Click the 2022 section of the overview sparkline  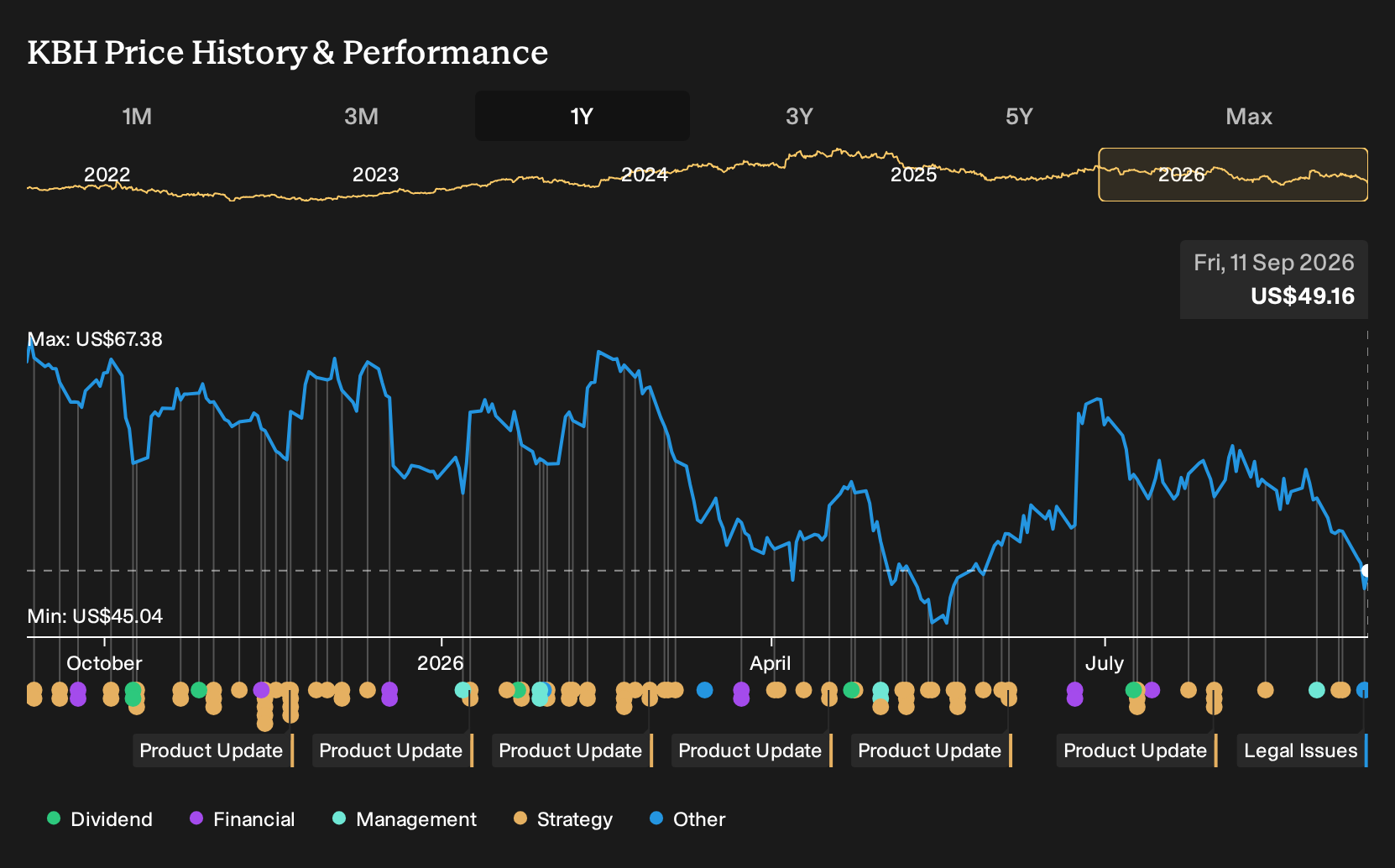[x=107, y=175]
